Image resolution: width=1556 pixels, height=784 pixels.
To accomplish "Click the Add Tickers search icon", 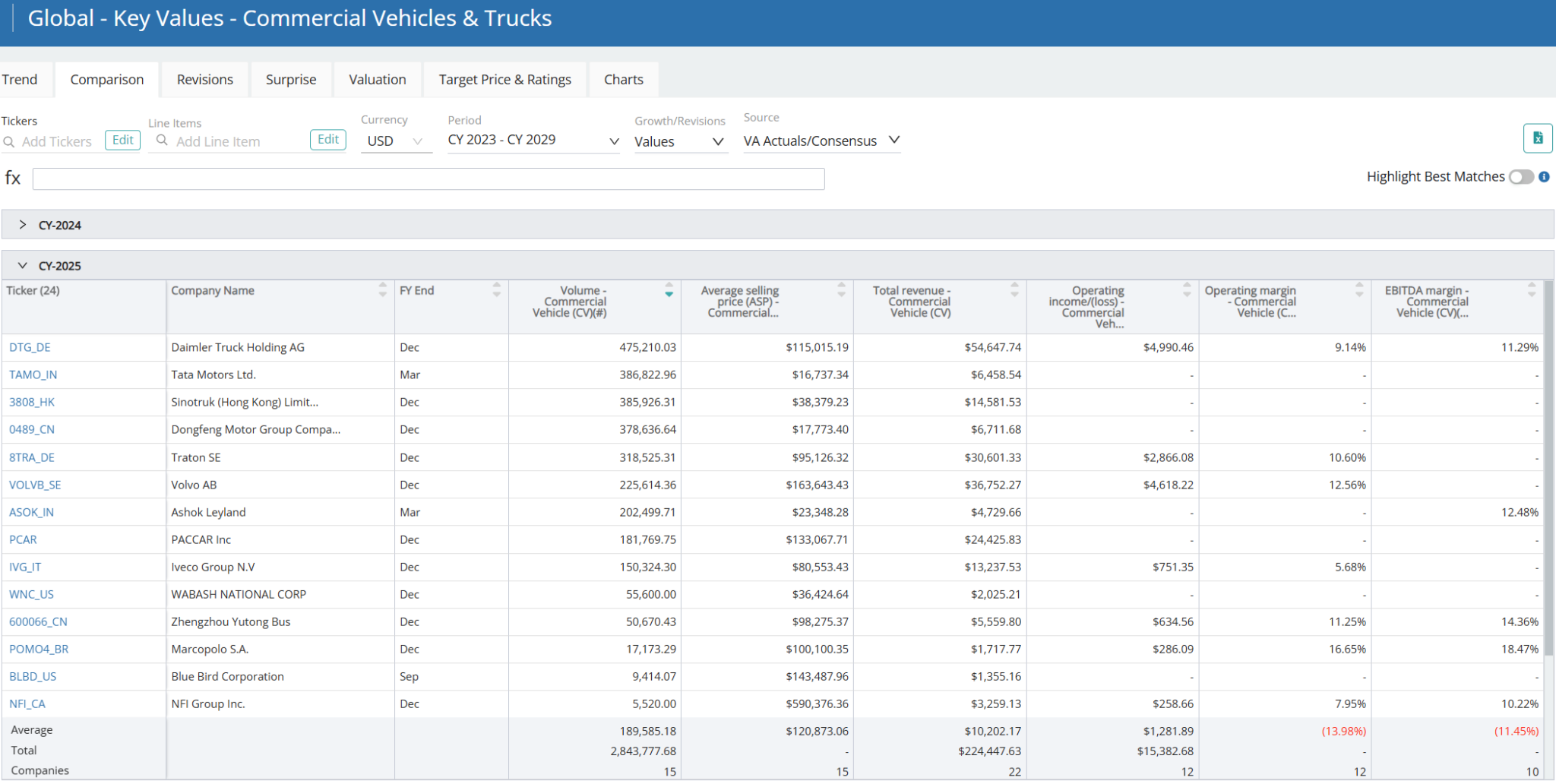I will click(x=9, y=142).
